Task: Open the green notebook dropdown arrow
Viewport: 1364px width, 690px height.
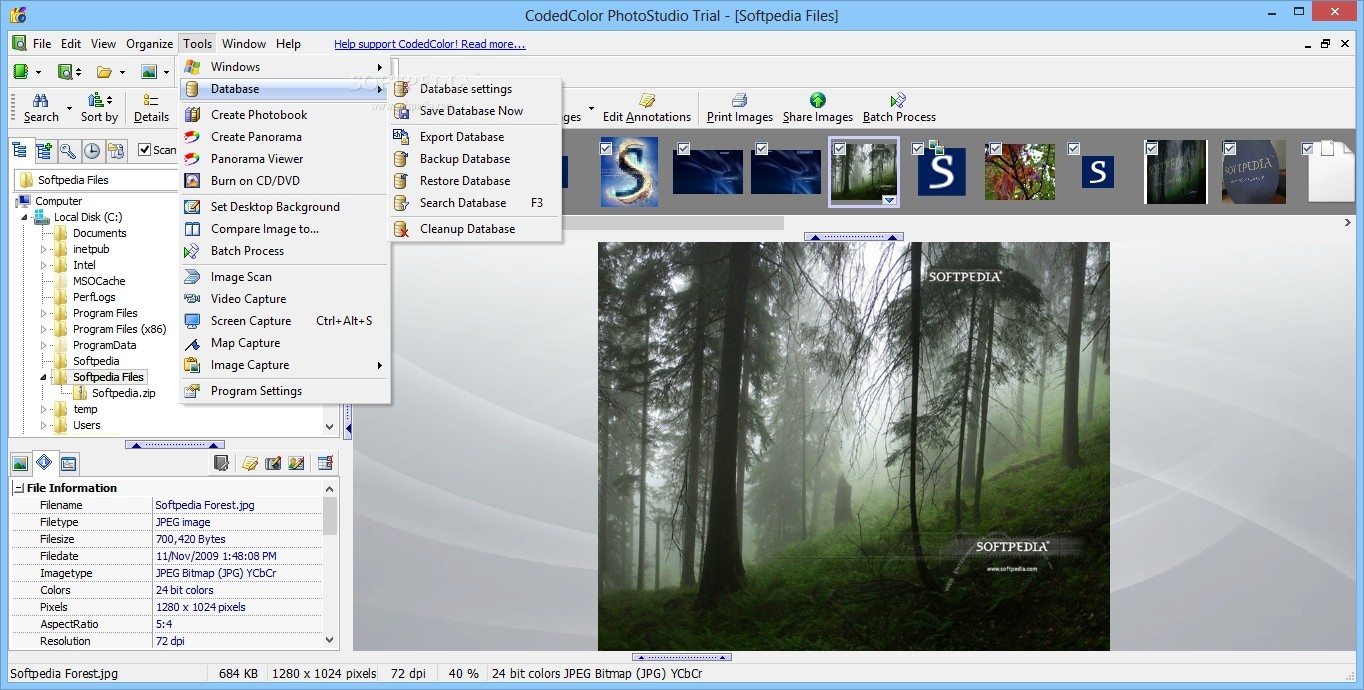Action: [38, 72]
